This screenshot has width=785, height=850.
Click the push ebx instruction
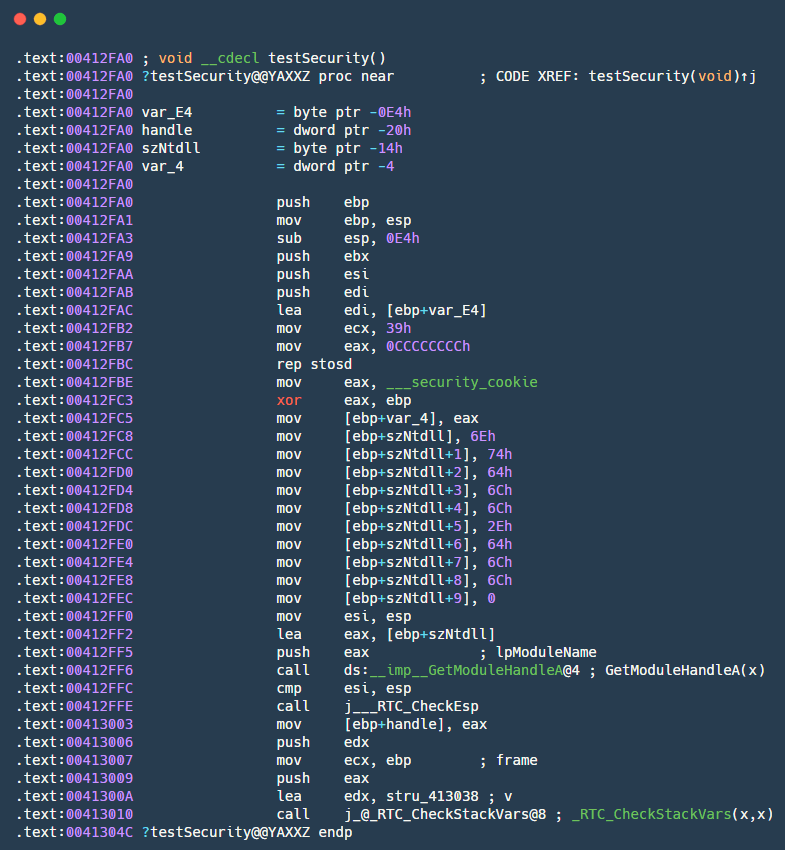click(323, 256)
